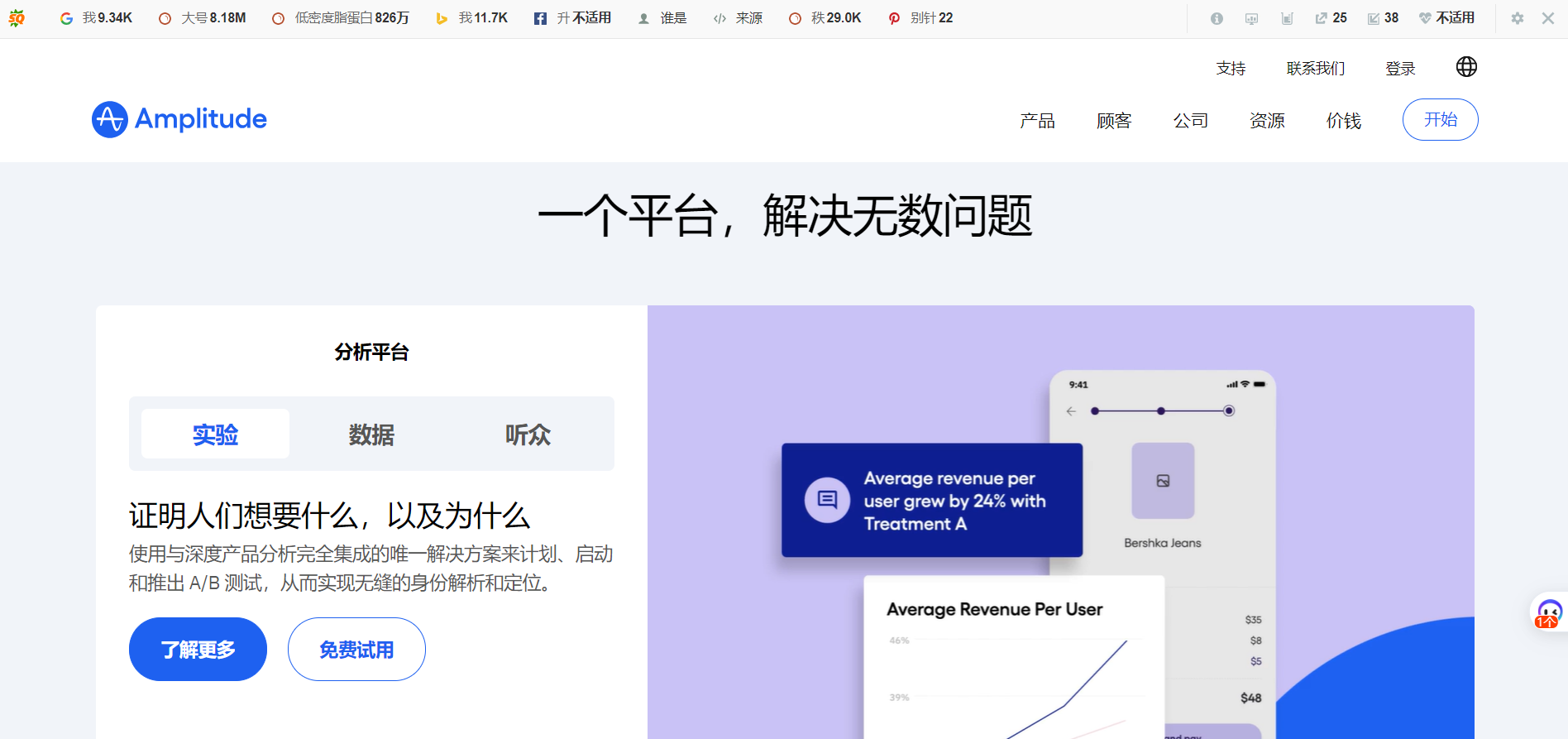Viewport: 1568px width, 739px height.
Task: Open the 公司 menu
Action: (x=1191, y=121)
